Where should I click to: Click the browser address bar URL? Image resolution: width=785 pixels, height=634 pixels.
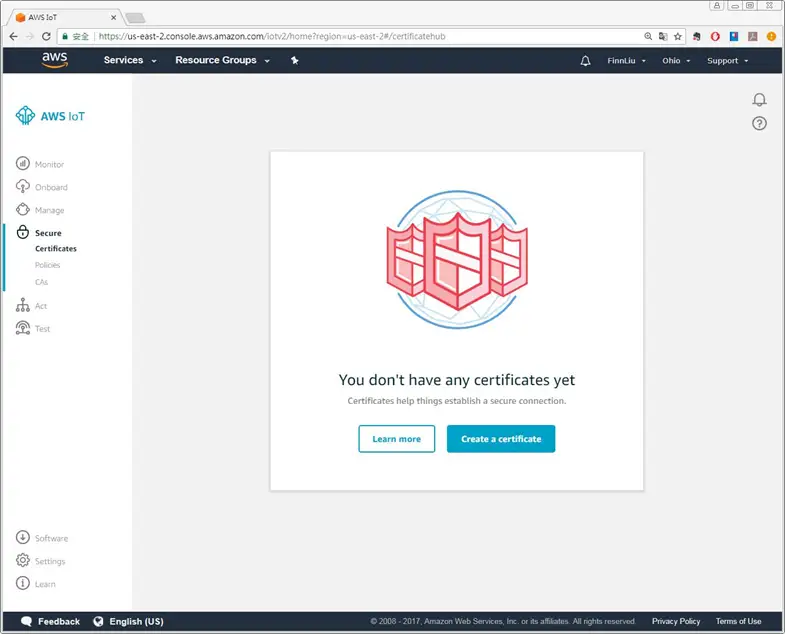coord(272,36)
